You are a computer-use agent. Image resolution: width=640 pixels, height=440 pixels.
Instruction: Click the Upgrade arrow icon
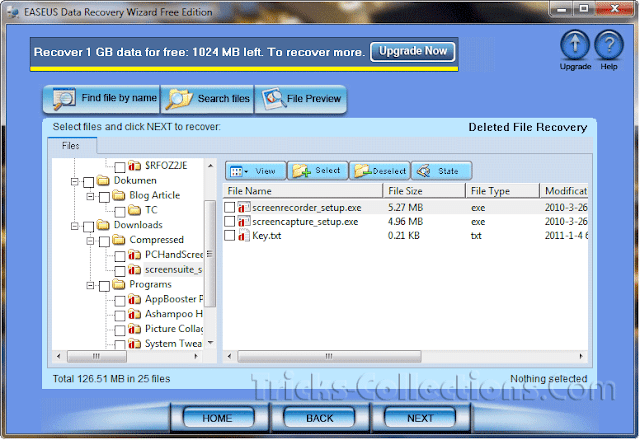(575, 45)
